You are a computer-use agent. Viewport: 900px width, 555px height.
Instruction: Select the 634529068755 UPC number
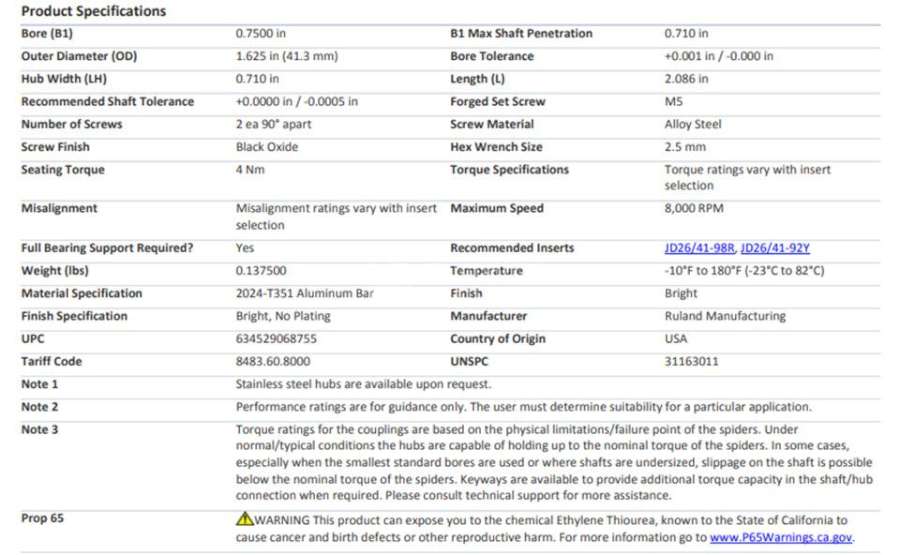point(276,339)
